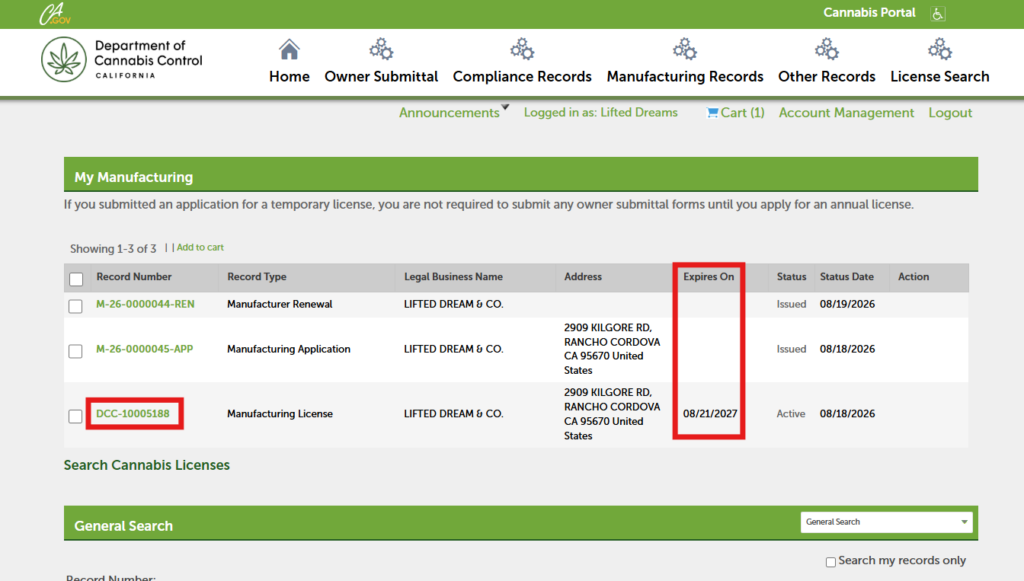
Task: Open the License Search menu item
Action: tap(940, 76)
